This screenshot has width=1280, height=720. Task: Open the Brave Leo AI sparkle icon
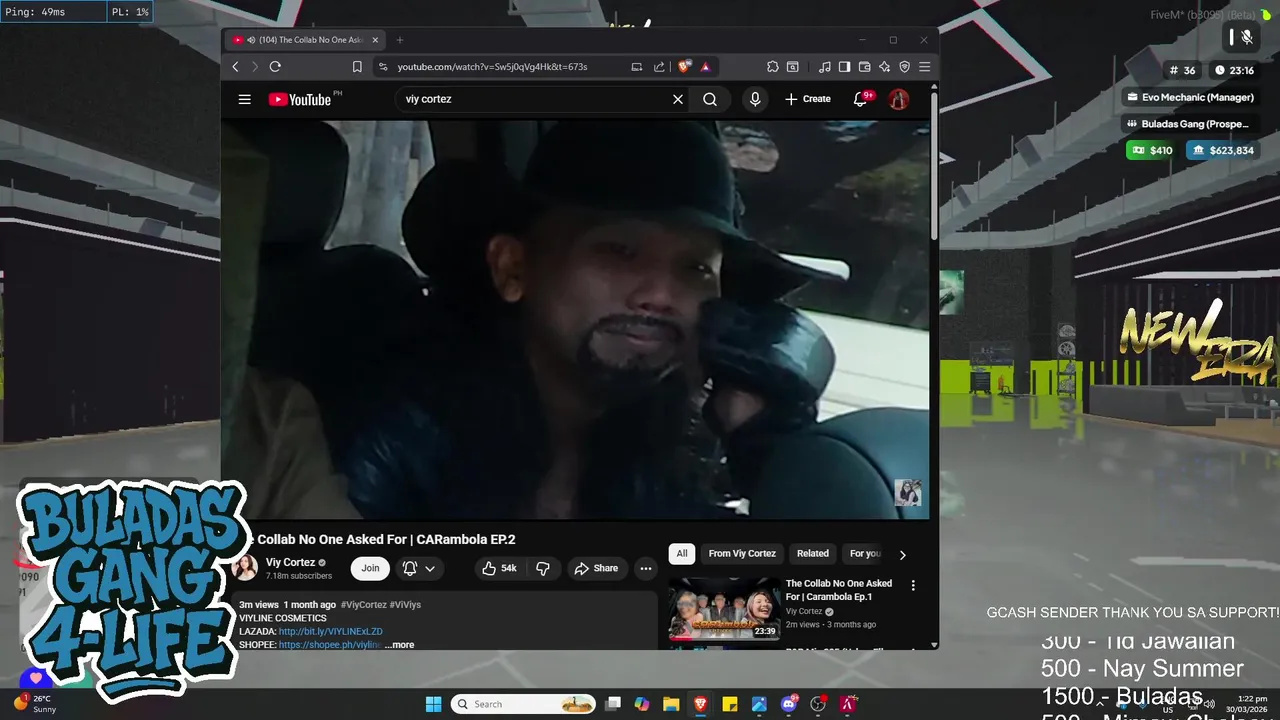[884, 67]
